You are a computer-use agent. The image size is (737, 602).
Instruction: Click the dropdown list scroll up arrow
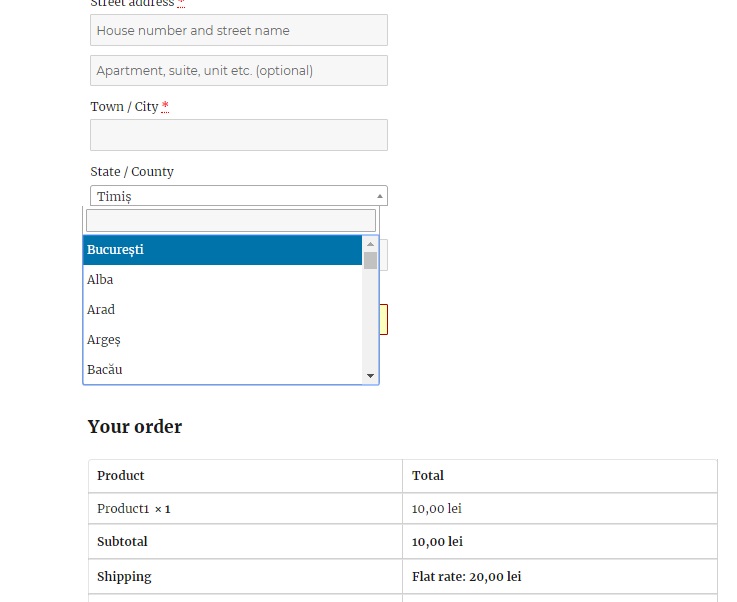point(370,244)
